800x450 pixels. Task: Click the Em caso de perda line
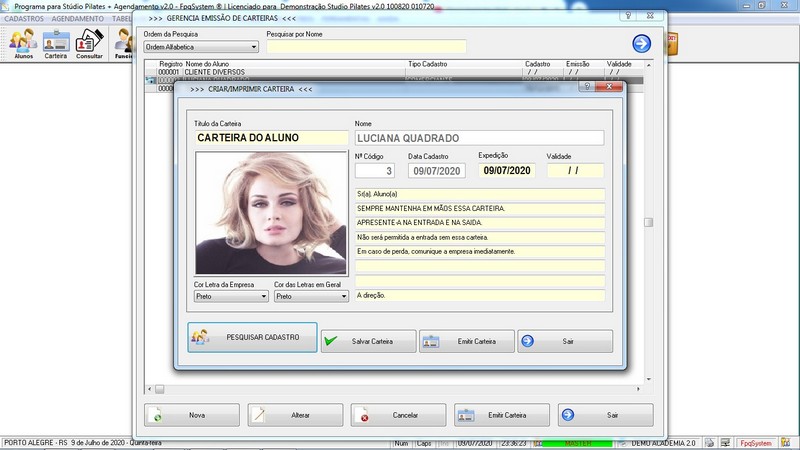[480, 252]
